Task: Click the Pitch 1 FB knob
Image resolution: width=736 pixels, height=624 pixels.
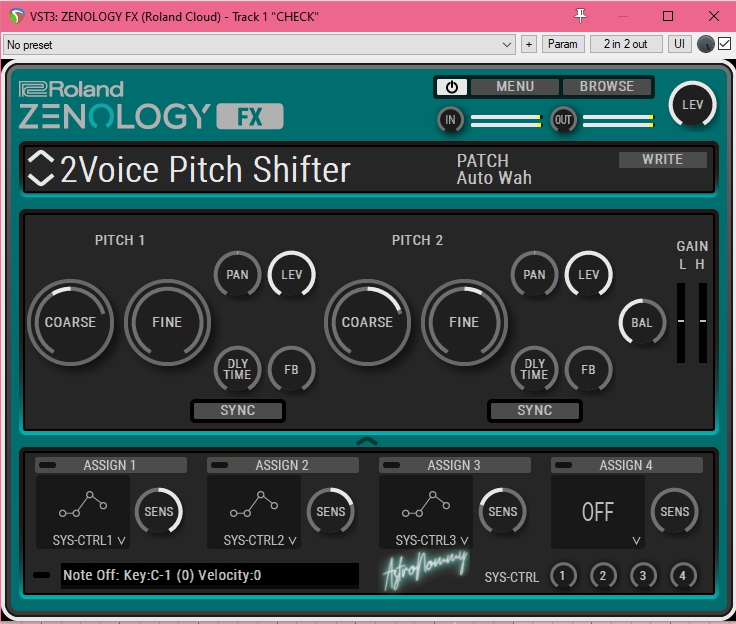Action: (291, 370)
